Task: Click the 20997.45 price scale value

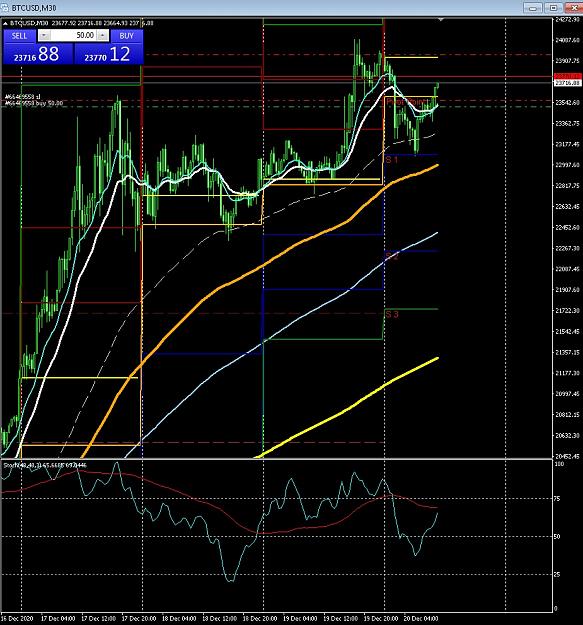Action: [x=567, y=394]
